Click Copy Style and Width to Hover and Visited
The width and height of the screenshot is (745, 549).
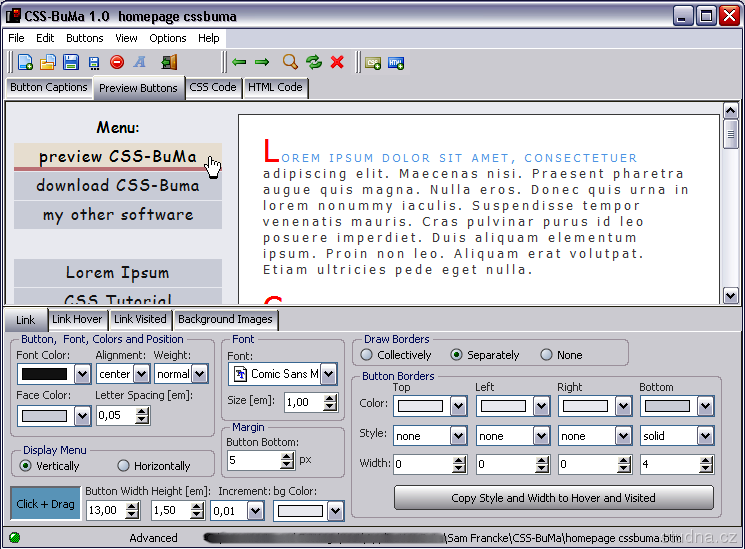[x=553, y=498]
